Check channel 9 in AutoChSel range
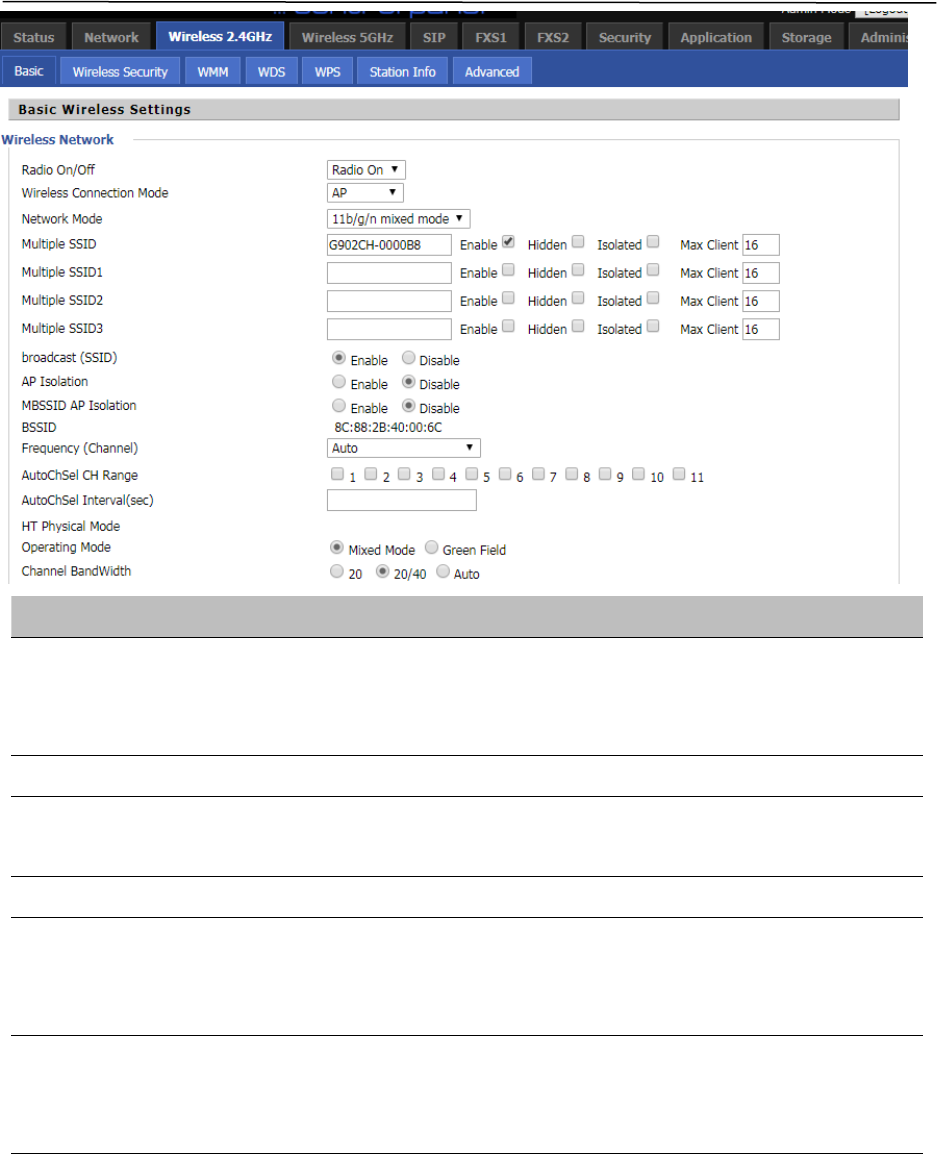This screenshot has width=937, height=1154. 605,474
